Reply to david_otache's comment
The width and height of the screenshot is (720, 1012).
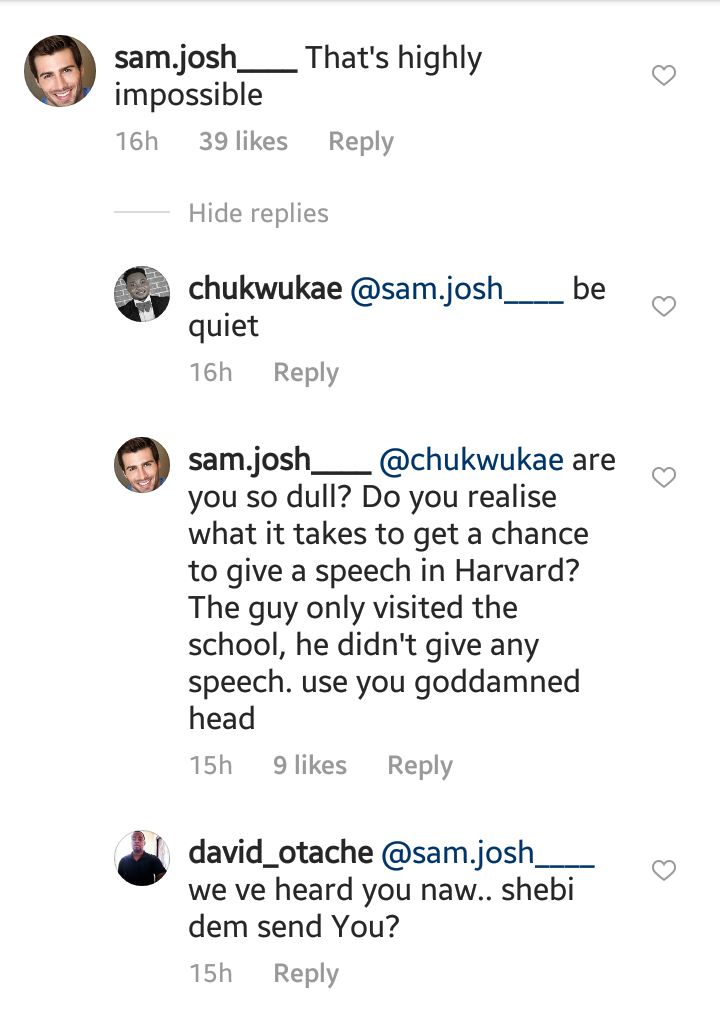click(306, 974)
